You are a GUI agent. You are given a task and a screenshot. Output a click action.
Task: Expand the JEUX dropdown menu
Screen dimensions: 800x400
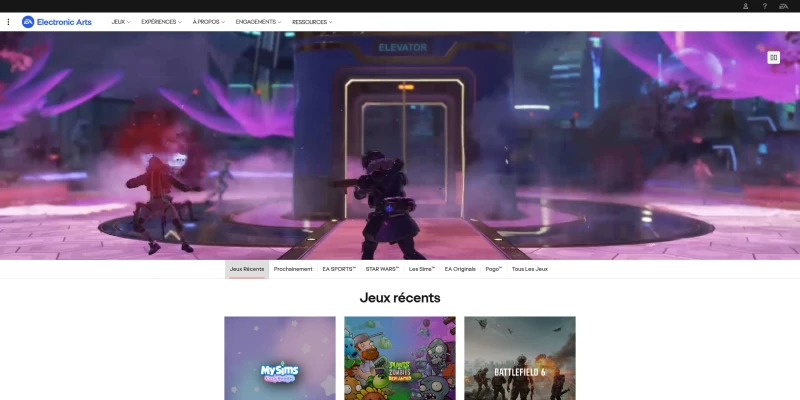[121, 22]
